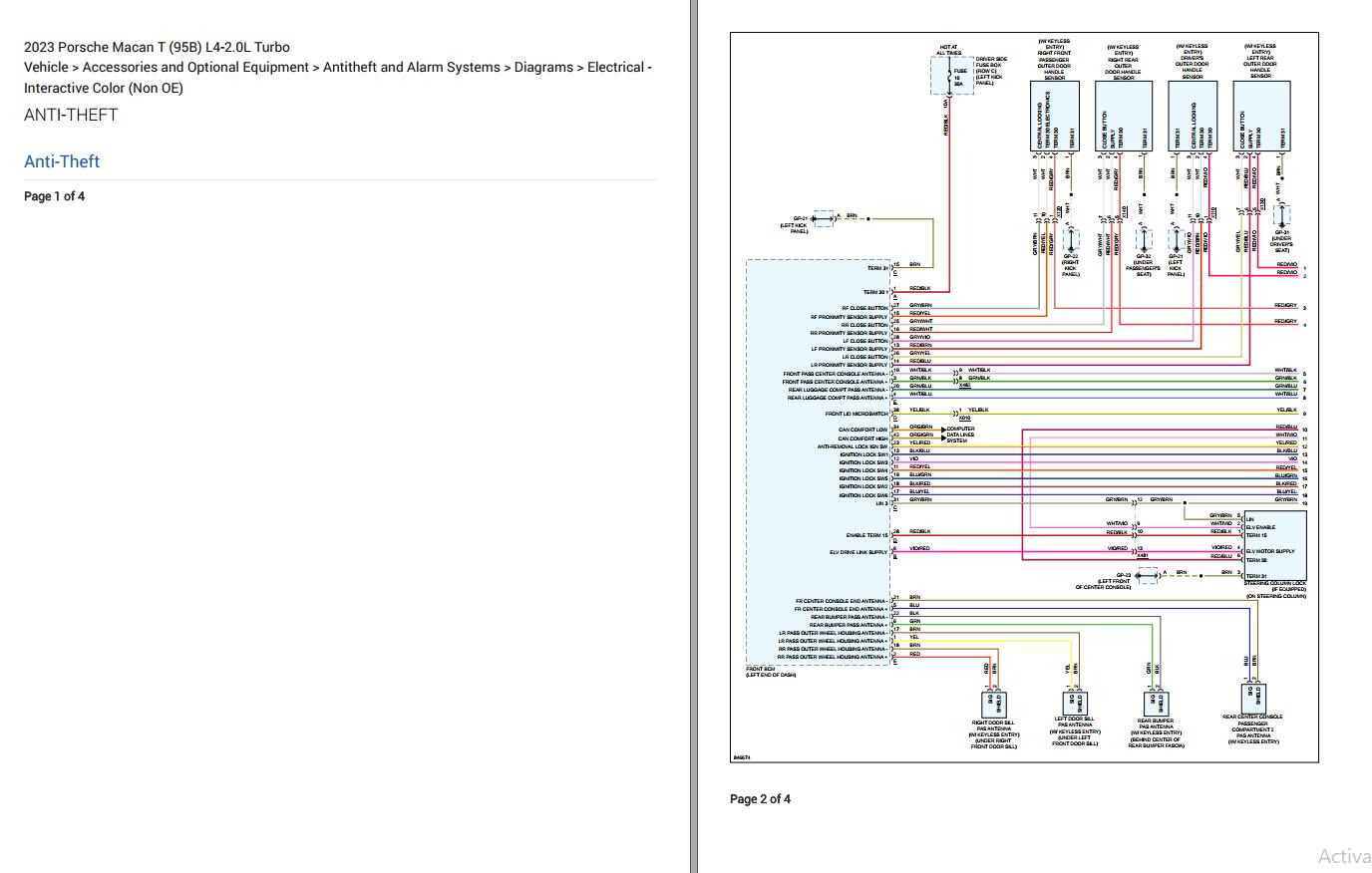Viewport: 1372px width, 873px height.
Task: Click the Driver's Outer Door Handle Sensor box
Action: (x=1193, y=117)
